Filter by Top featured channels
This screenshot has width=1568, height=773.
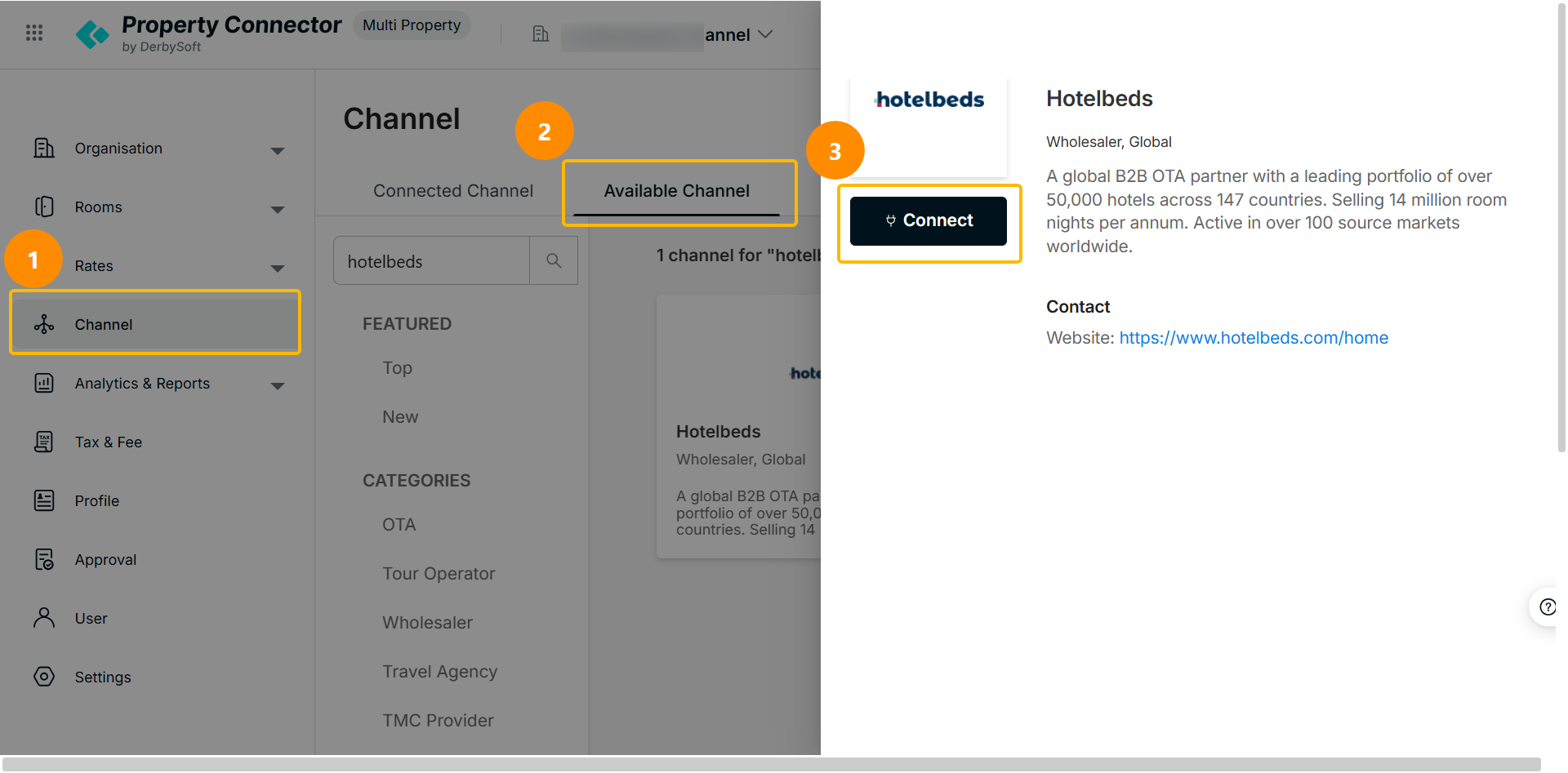[x=398, y=368]
